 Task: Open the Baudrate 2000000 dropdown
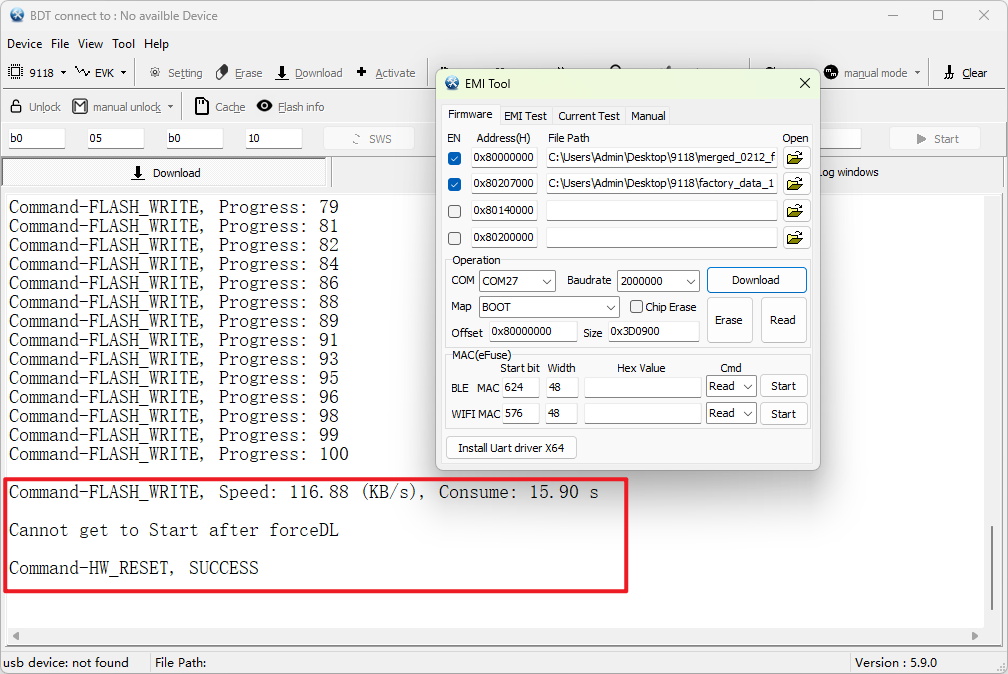689,281
